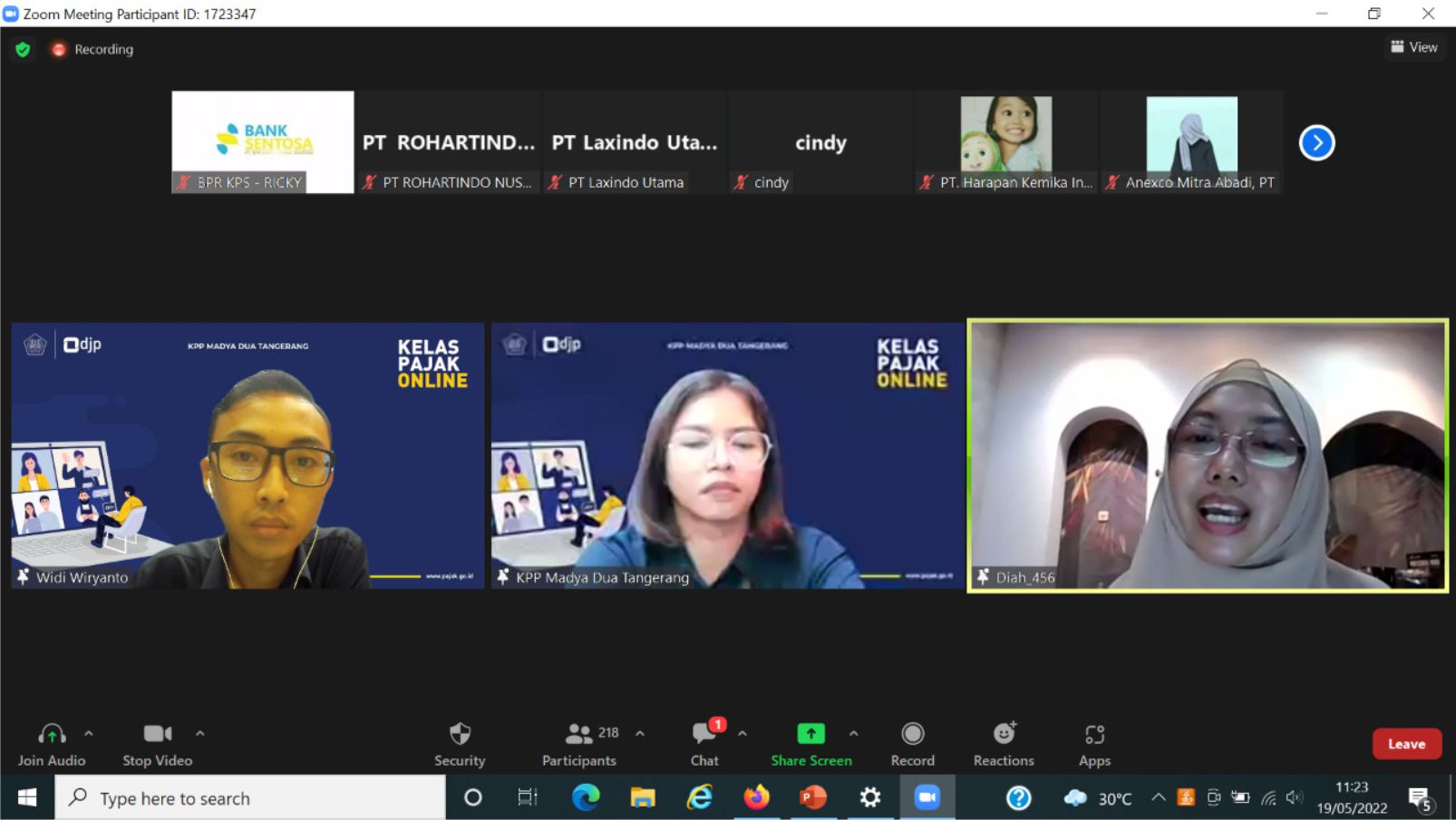Viewport: 1456px width, 820px height.
Task: Click the green Share Screen icon
Action: [811, 733]
